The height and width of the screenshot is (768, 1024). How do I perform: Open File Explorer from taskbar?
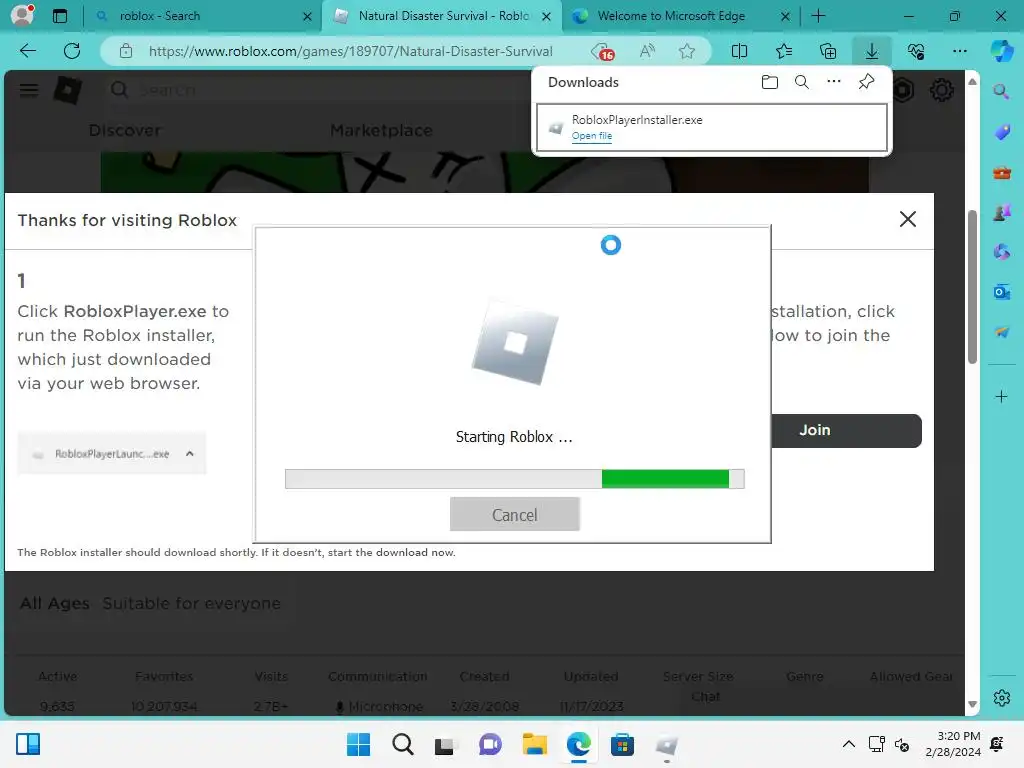pos(534,744)
